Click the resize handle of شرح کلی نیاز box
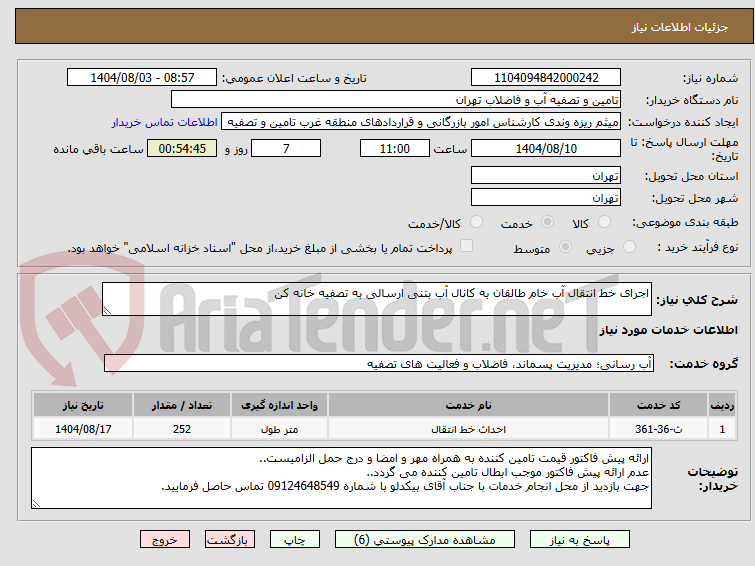The width and height of the screenshot is (755, 566). click(x=107, y=311)
